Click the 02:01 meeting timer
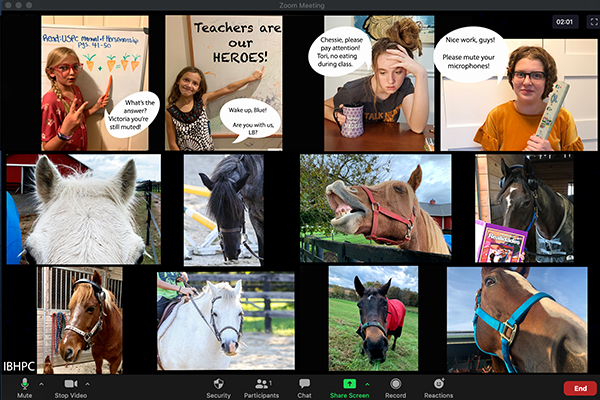 (x=565, y=22)
